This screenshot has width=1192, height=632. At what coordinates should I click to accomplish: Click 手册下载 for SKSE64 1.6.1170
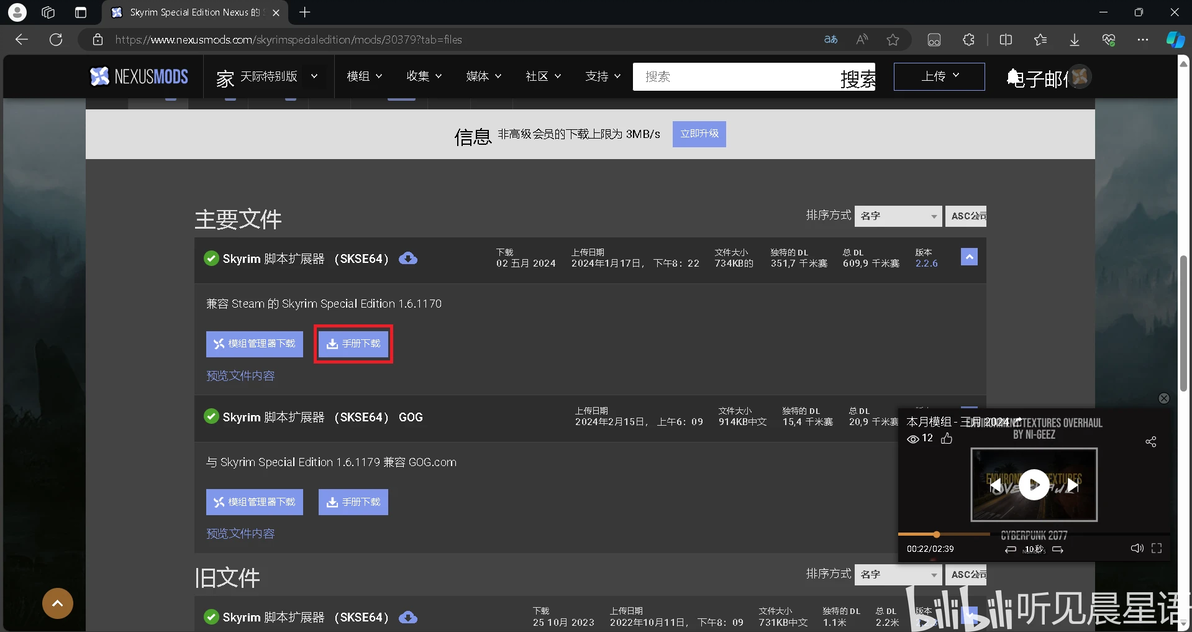pyautogui.click(x=353, y=344)
